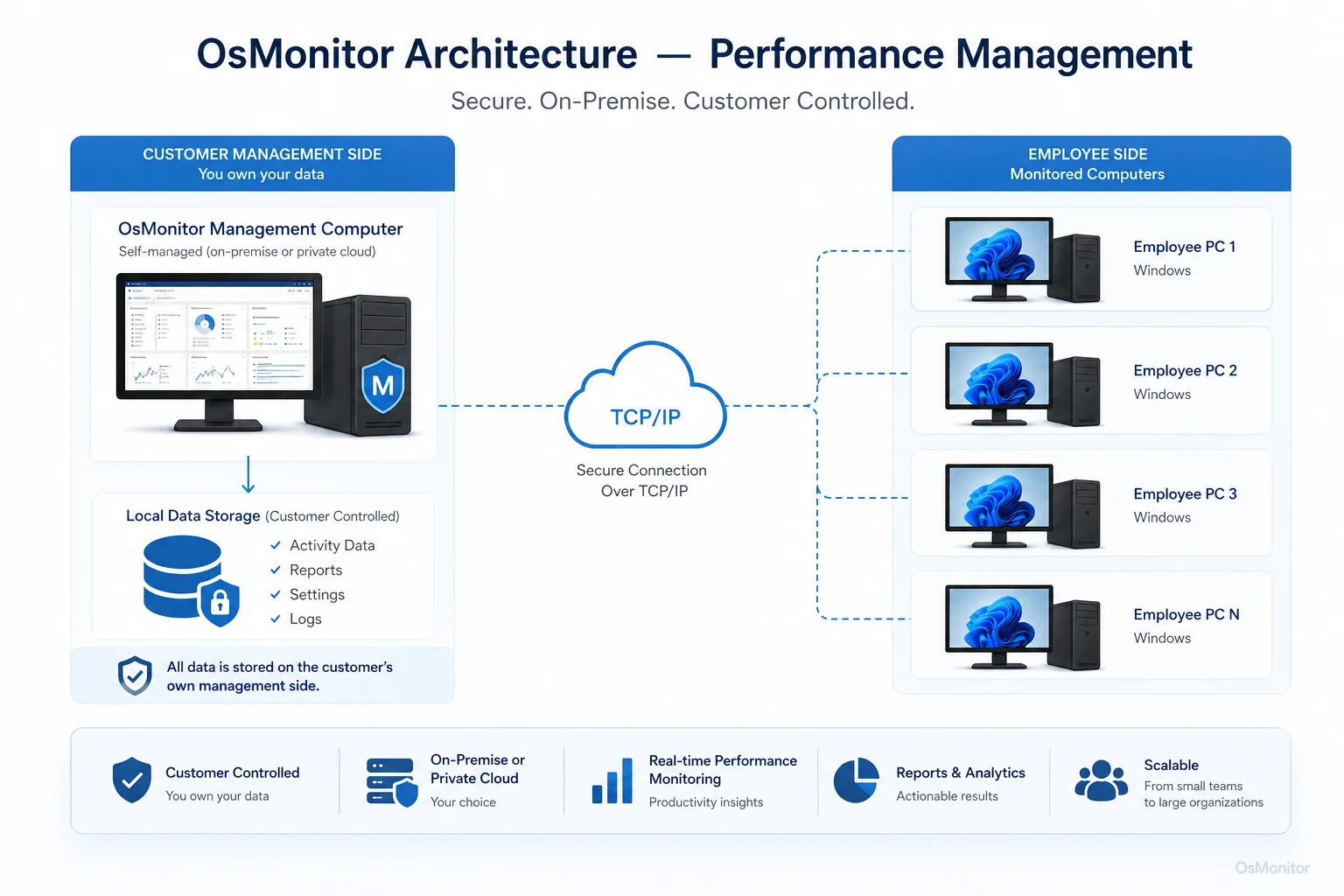The height and width of the screenshot is (896, 1344).
Task: Click the TCP/IP cloud icon
Action: click(646, 395)
